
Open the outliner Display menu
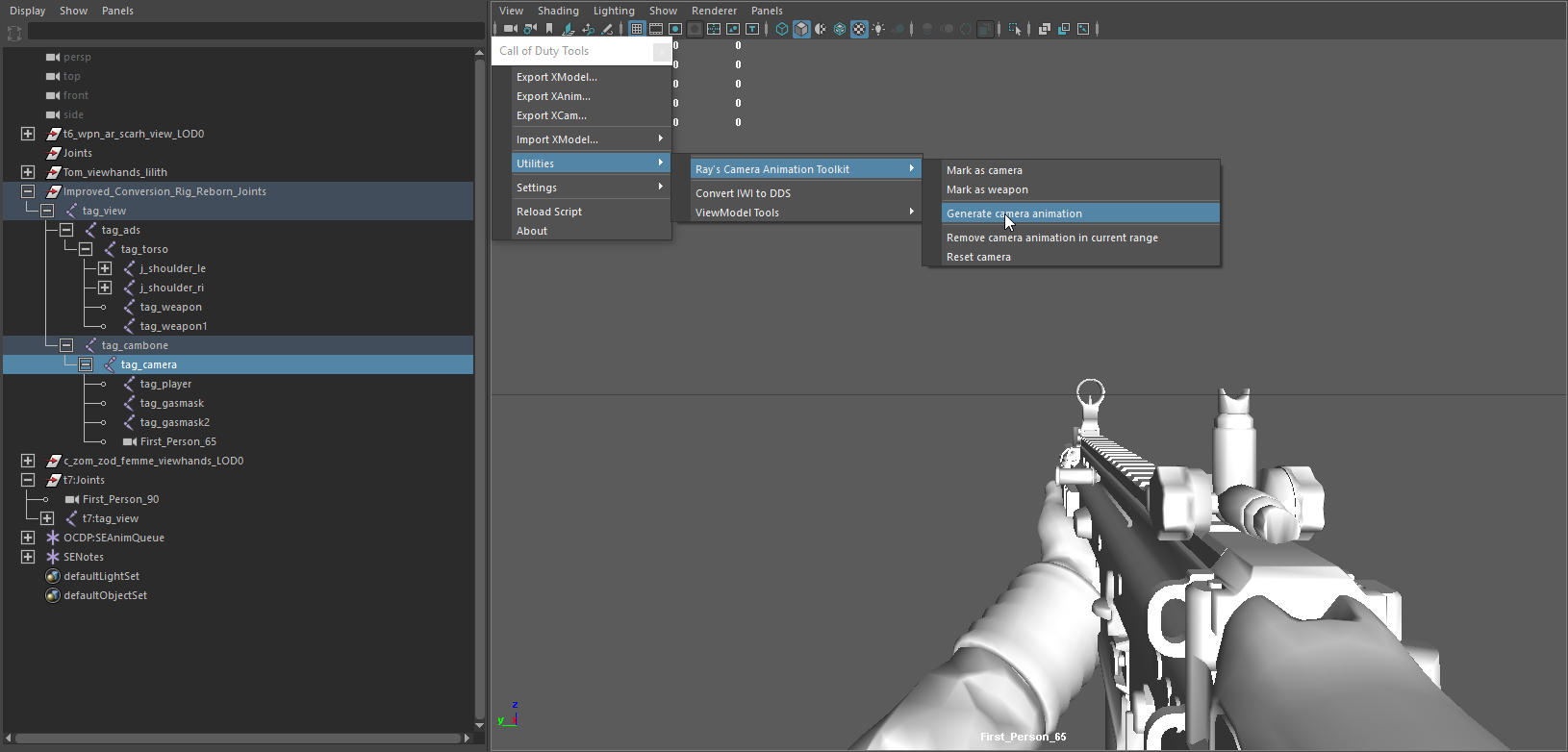(28, 11)
